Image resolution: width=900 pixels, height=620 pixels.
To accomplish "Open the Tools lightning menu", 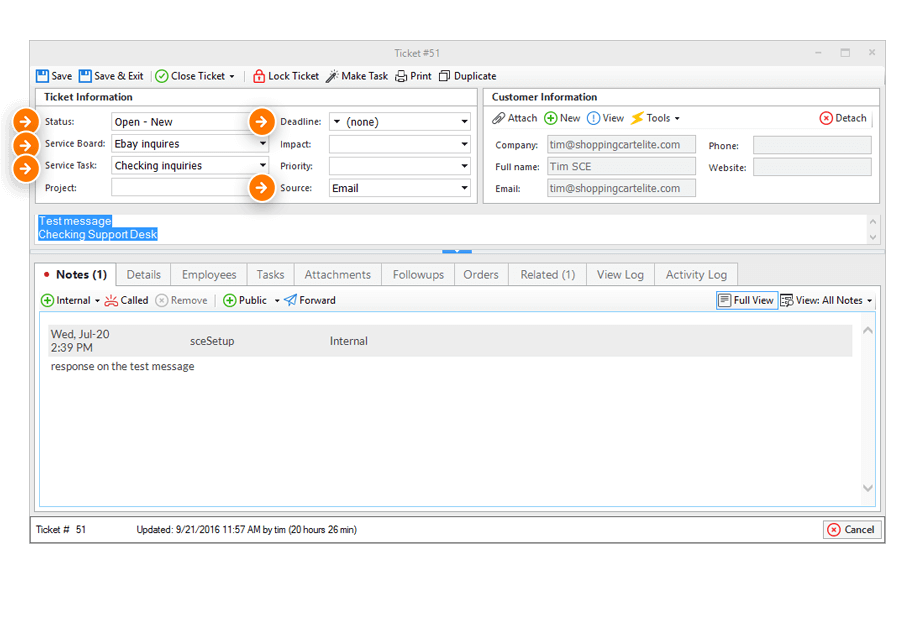I will pos(655,118).
